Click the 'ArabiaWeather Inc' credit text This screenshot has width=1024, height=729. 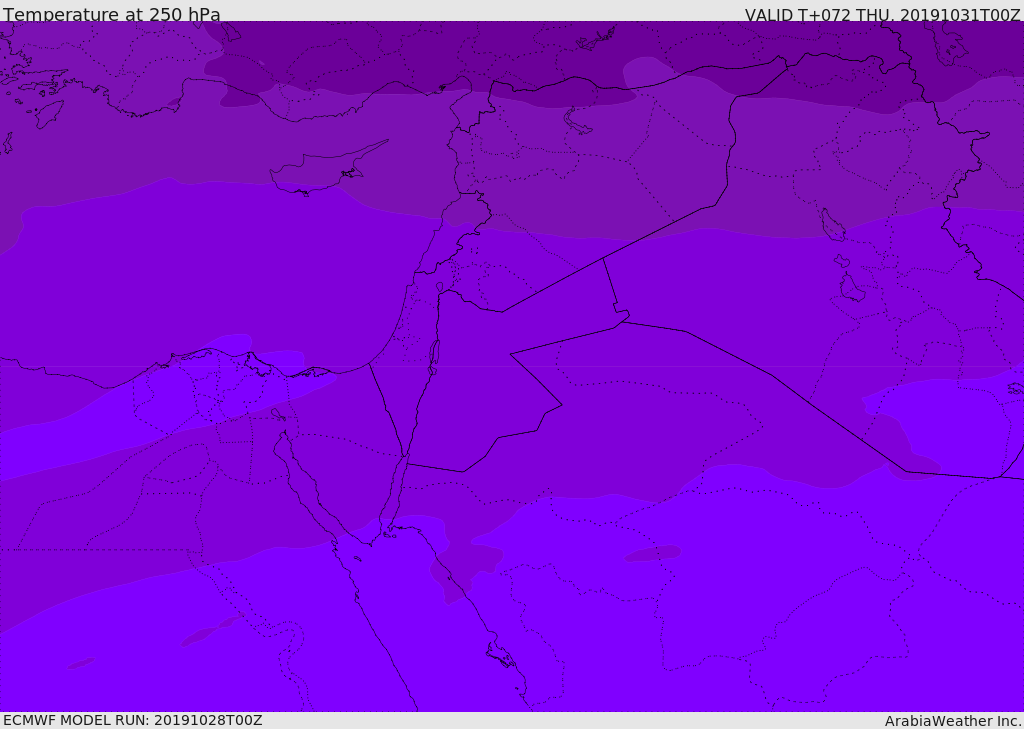pyautogui.click(x=953, y=721)
